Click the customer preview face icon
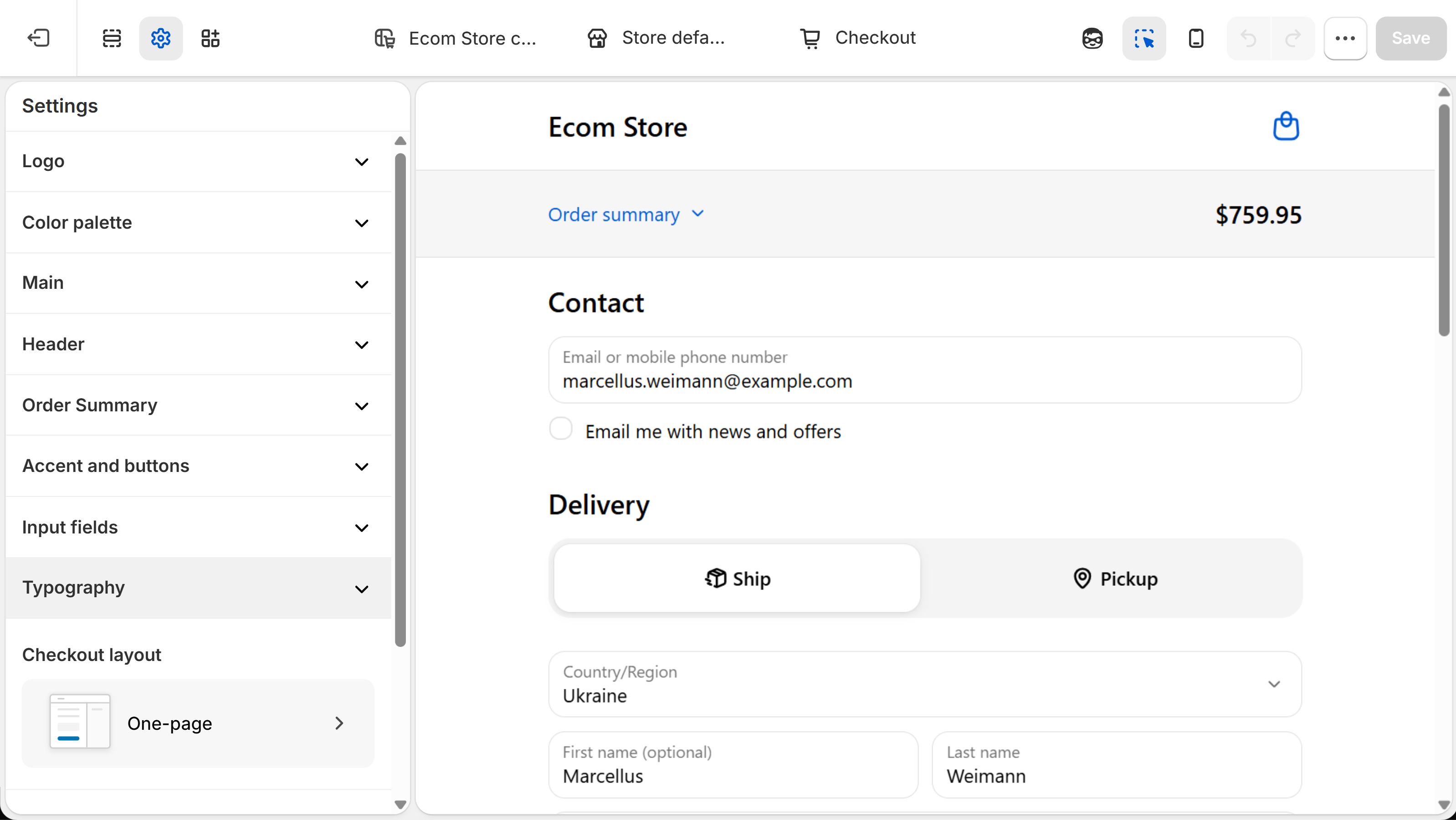This screenshot has height=820, width=1456. point(1092,38)
